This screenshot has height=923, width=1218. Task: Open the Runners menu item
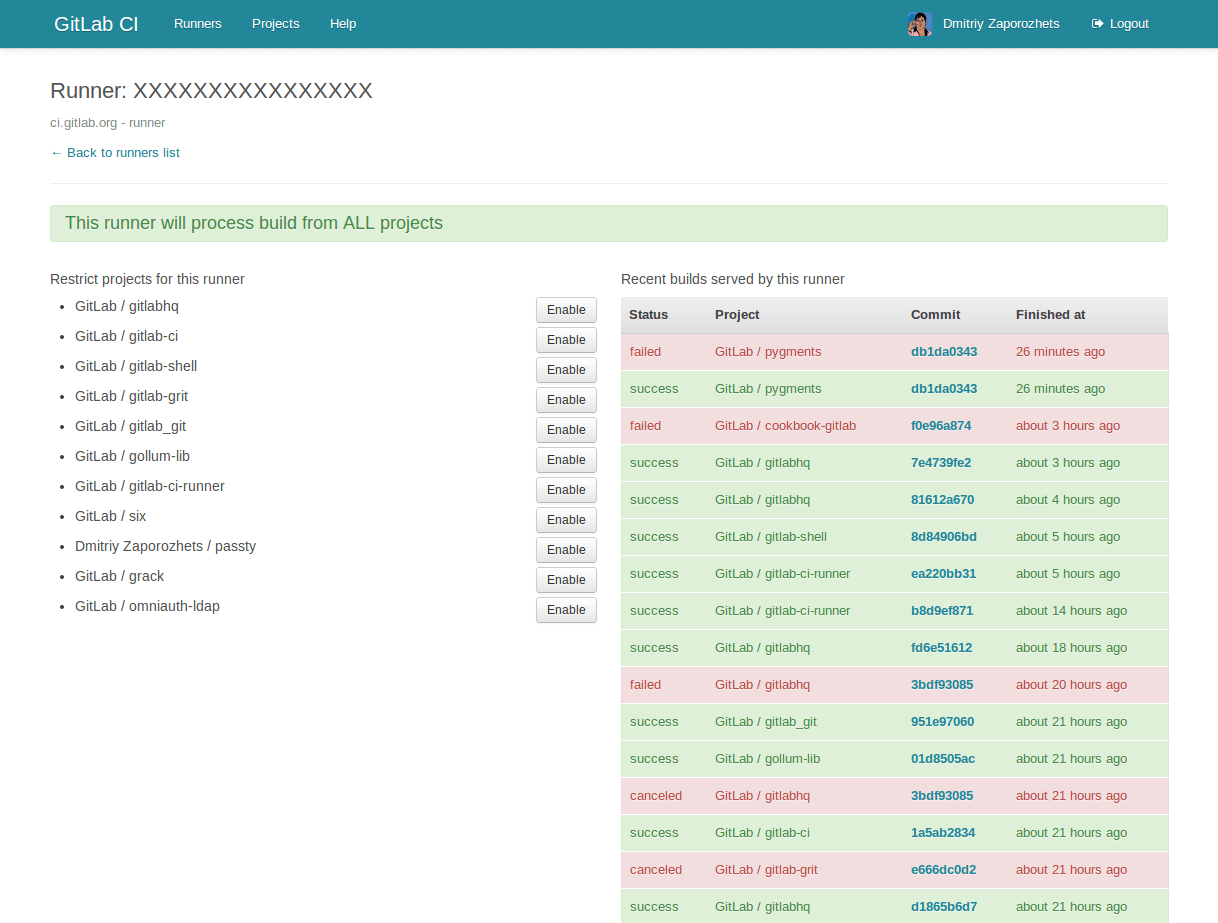pos(198,24)
